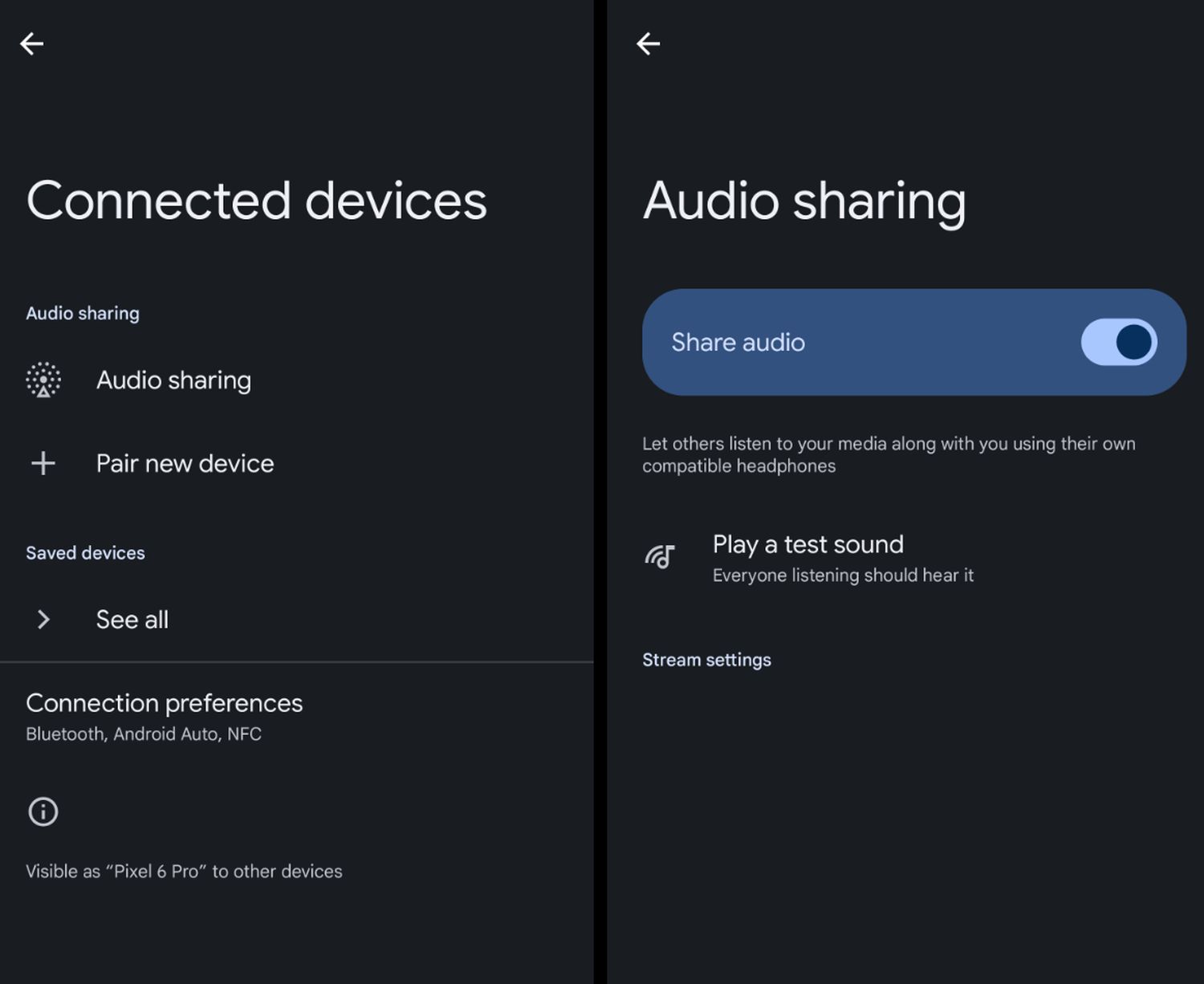Go back from the Connected devices screen
The width and height of the screenshot is (1204, 984).
(32, 43)
